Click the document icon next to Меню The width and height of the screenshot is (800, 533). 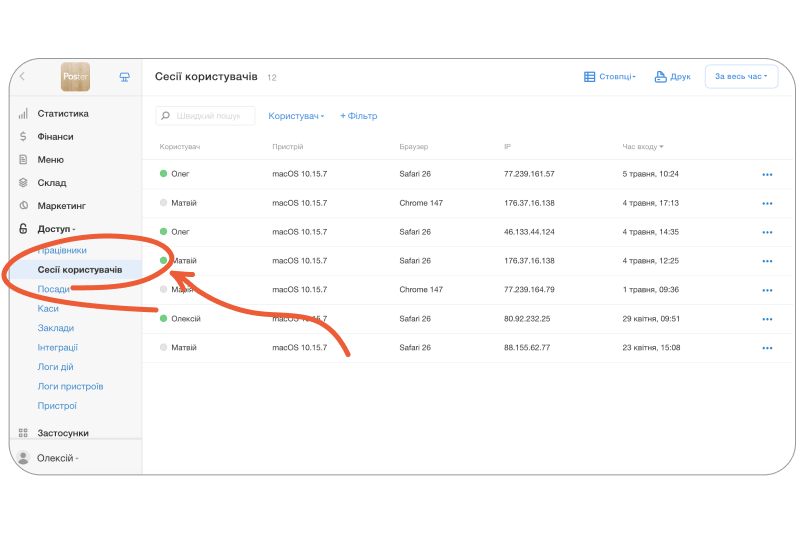tap(23, 160)
